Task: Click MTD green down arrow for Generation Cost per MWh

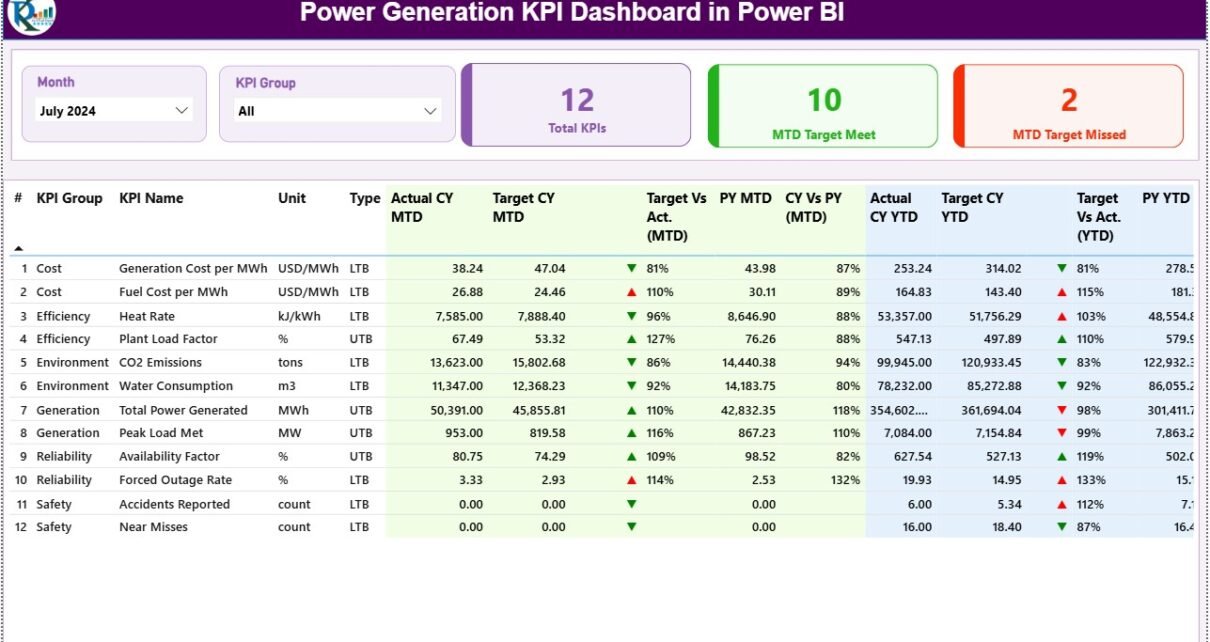Action: pos(631,268)
